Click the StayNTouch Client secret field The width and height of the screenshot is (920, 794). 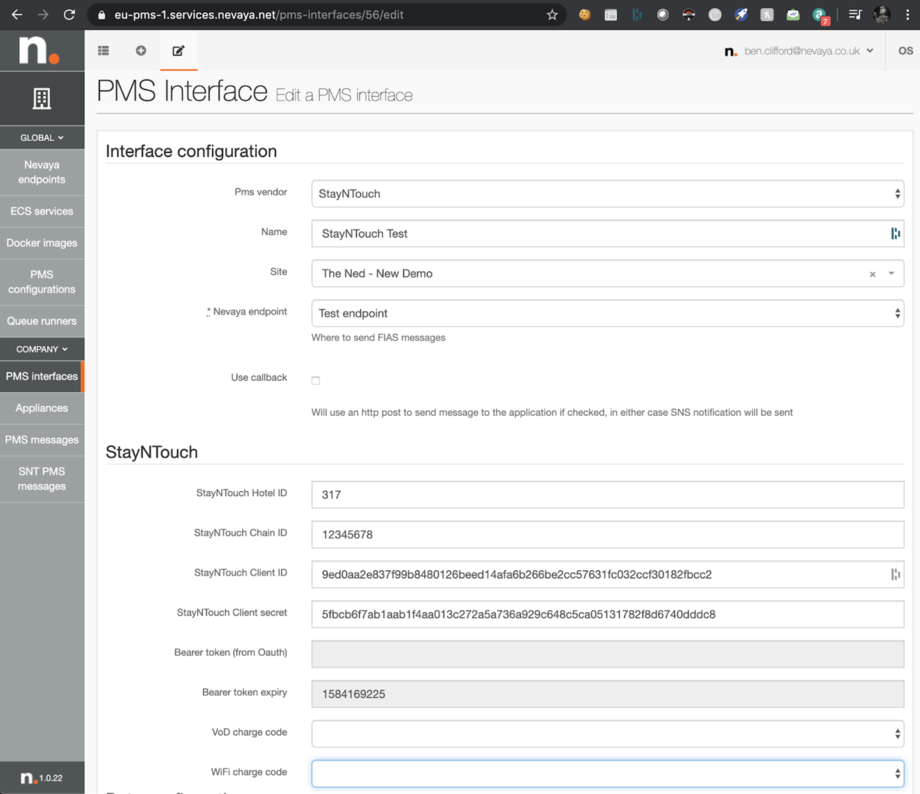click(607, 614)
